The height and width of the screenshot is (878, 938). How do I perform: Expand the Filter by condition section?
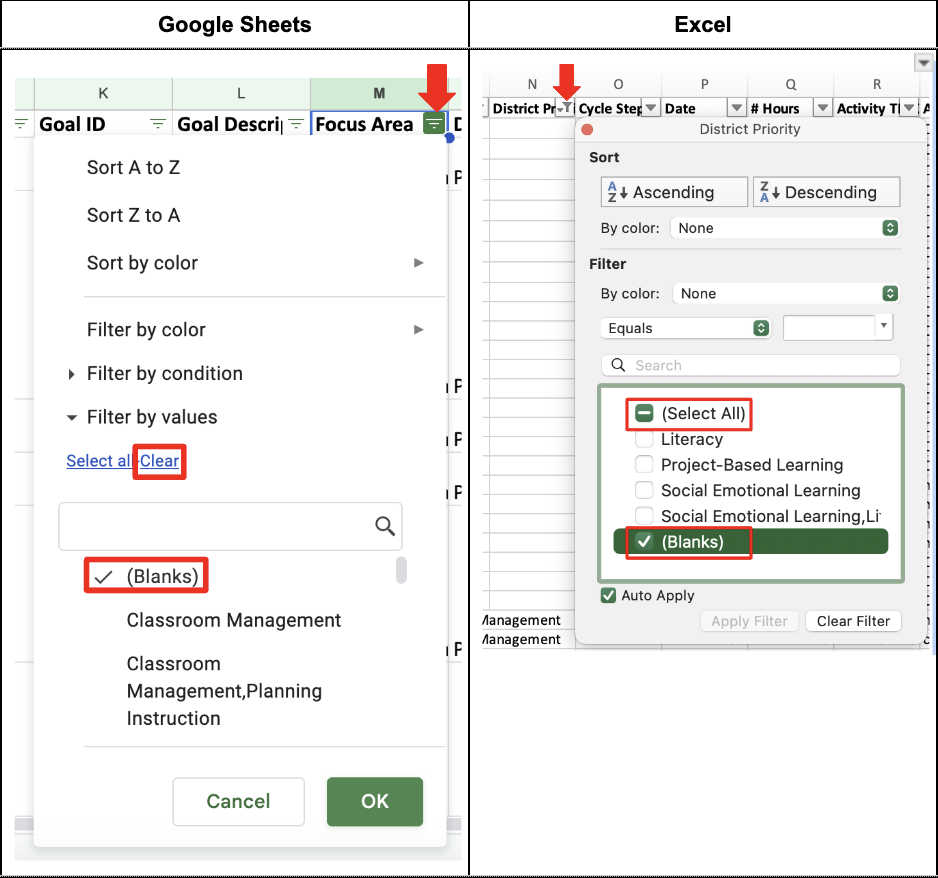coord(71,374)
